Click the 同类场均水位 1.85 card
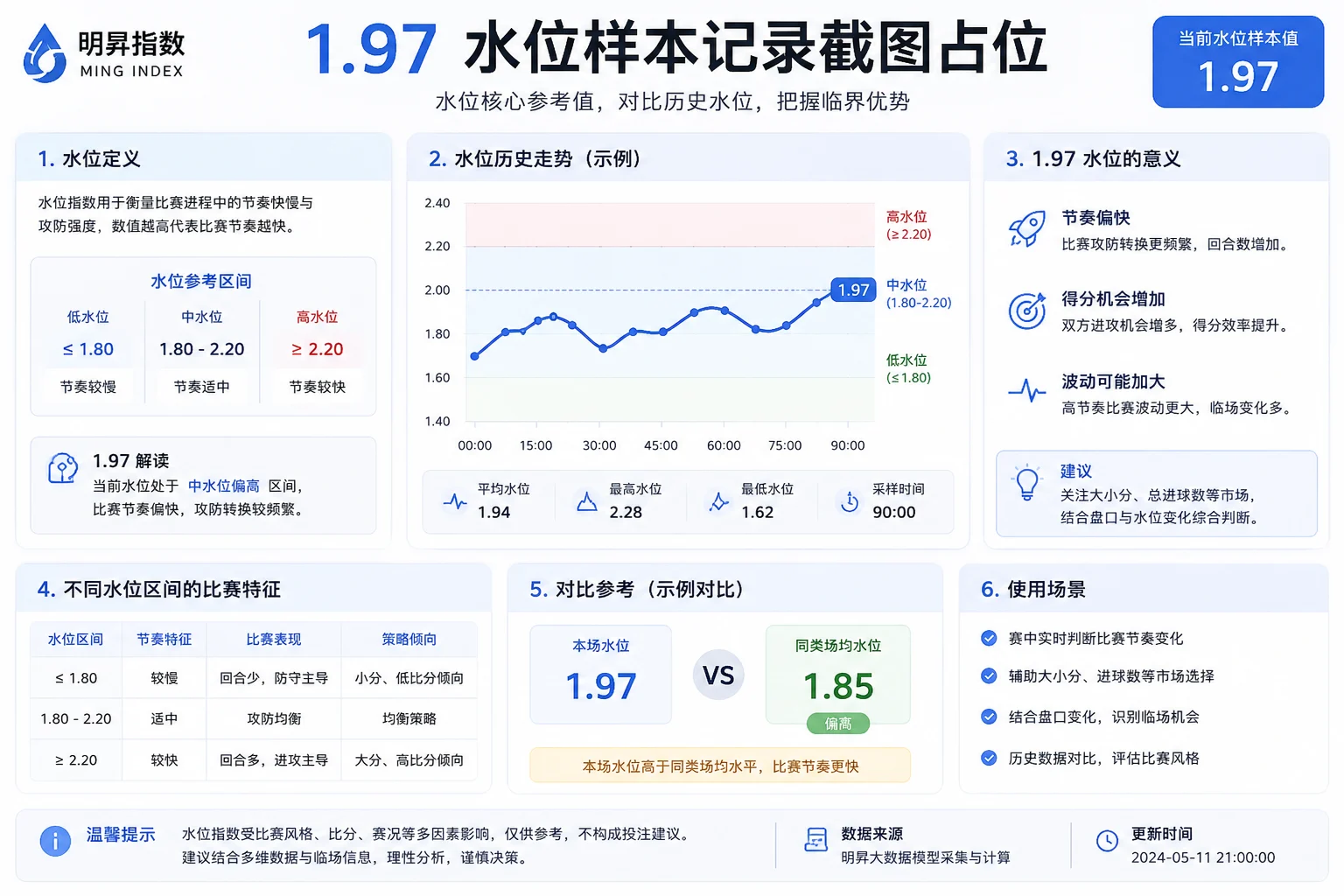 click(838, 675)
